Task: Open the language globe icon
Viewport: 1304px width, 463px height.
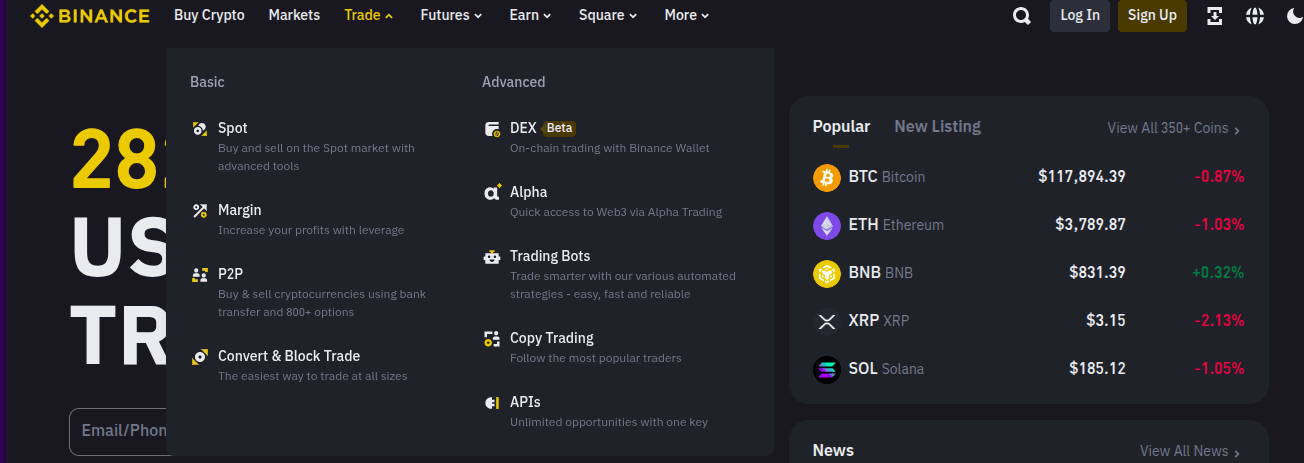Action: (1255, 16)
